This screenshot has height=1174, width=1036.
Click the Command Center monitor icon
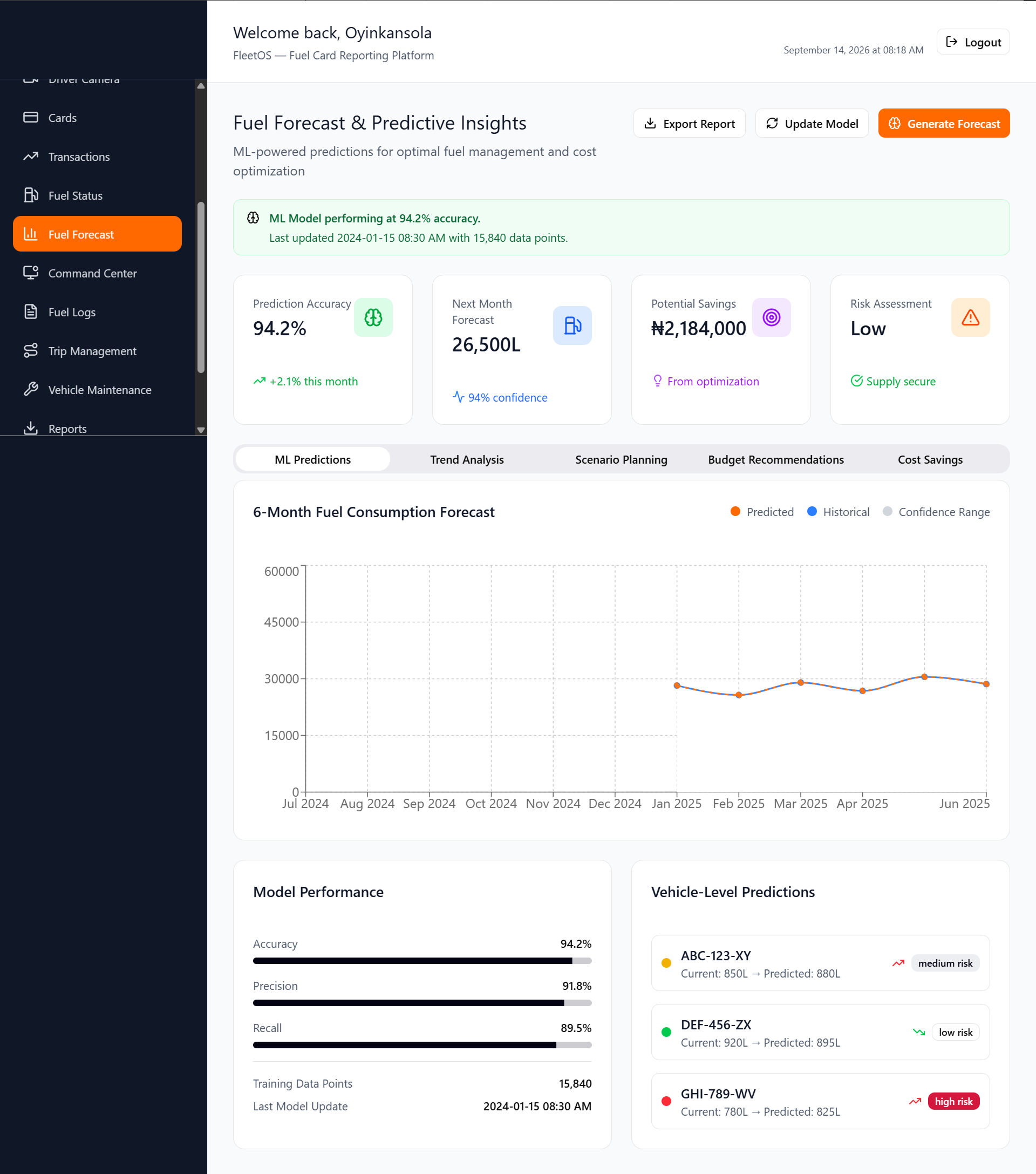pyautogui.click(x=30, y=273)
